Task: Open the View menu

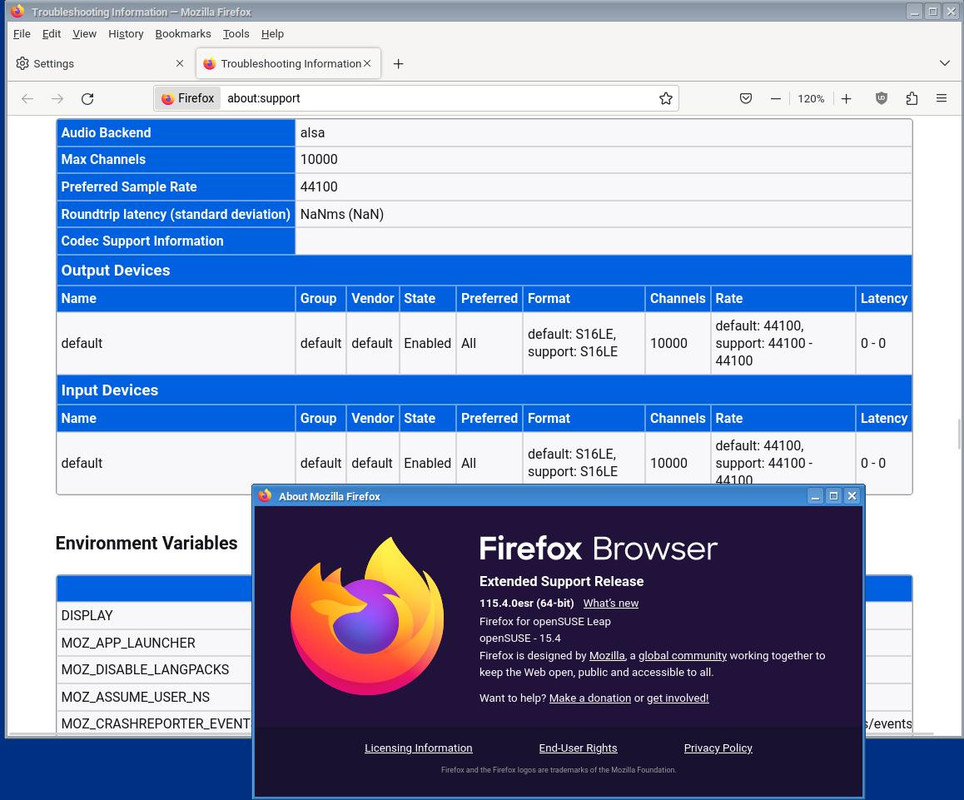Action: point(84,34)
